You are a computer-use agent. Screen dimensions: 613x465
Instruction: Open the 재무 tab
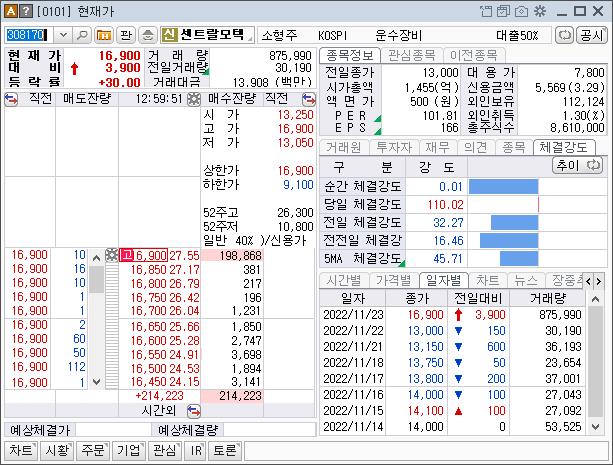coord(437,147)
